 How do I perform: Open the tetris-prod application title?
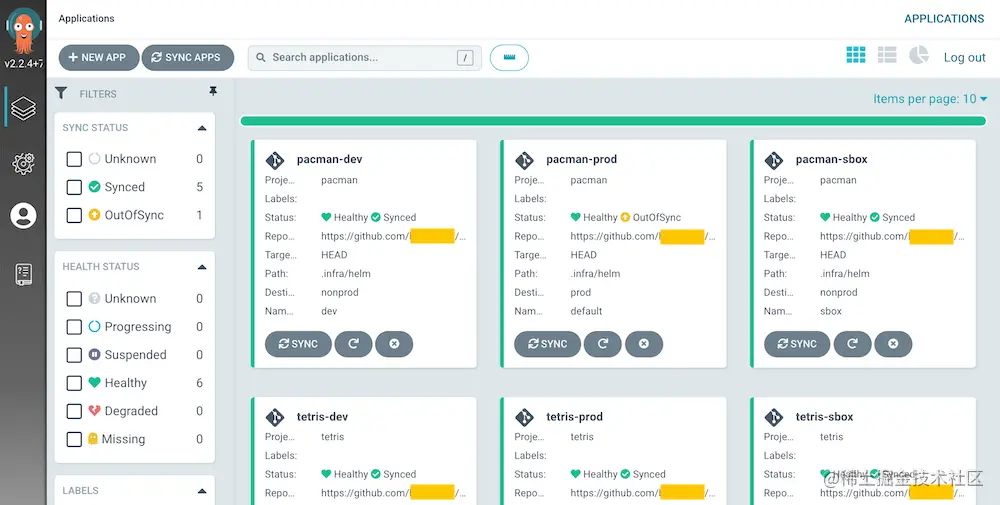coord(574,417)
